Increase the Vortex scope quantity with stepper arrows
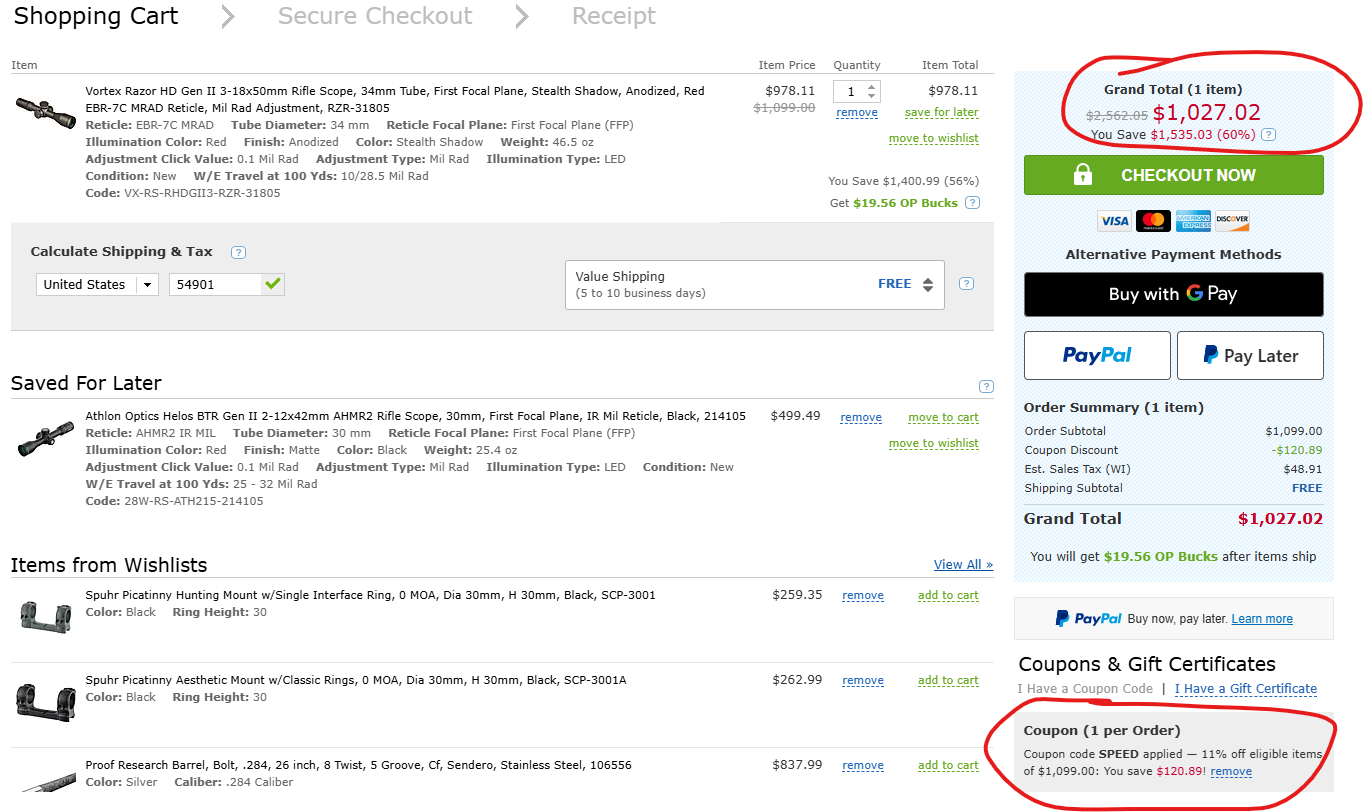The image size is (1366, 812). [x=872, y=87]
